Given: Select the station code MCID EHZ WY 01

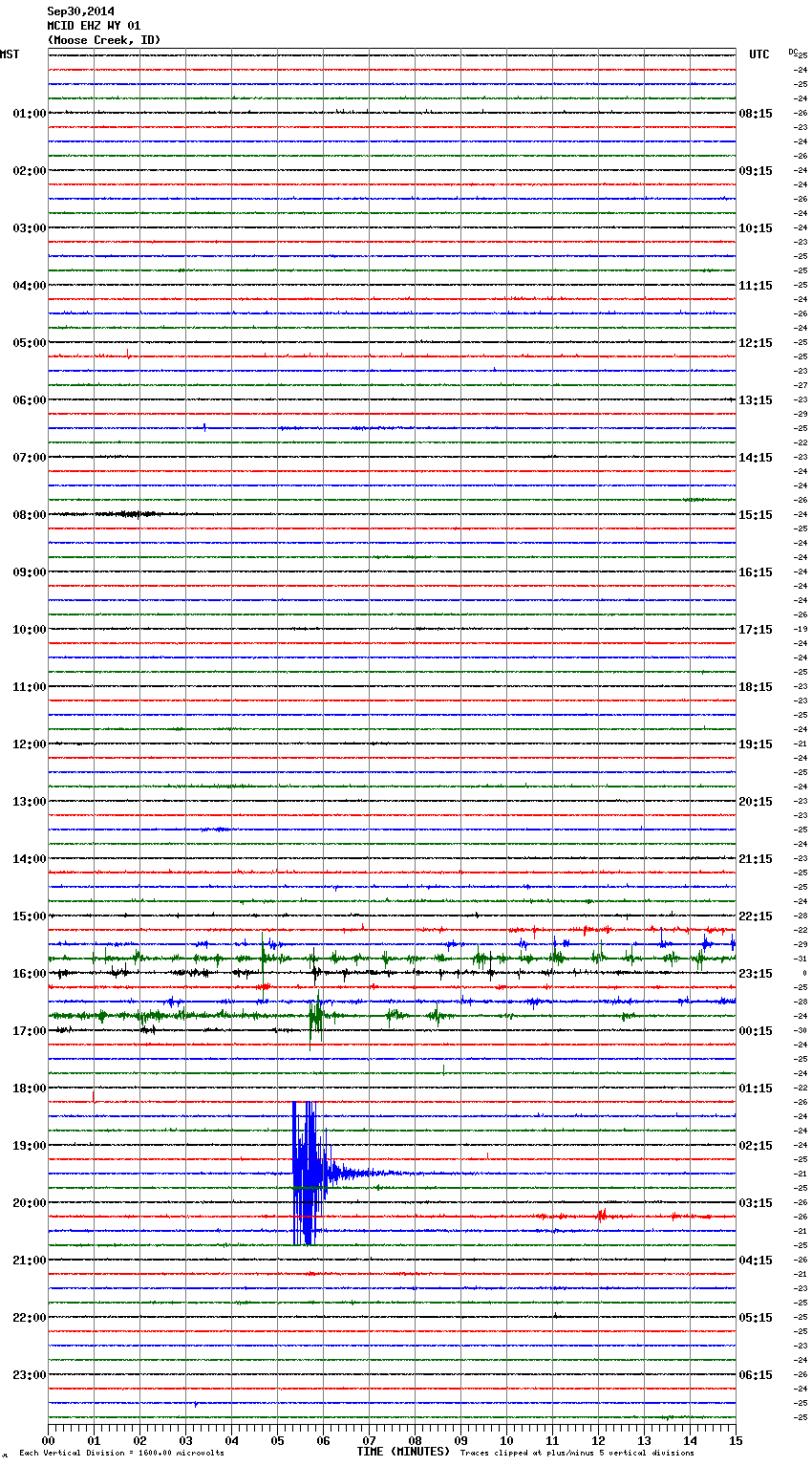Looking at the screenshot, I should pos(95,26).
